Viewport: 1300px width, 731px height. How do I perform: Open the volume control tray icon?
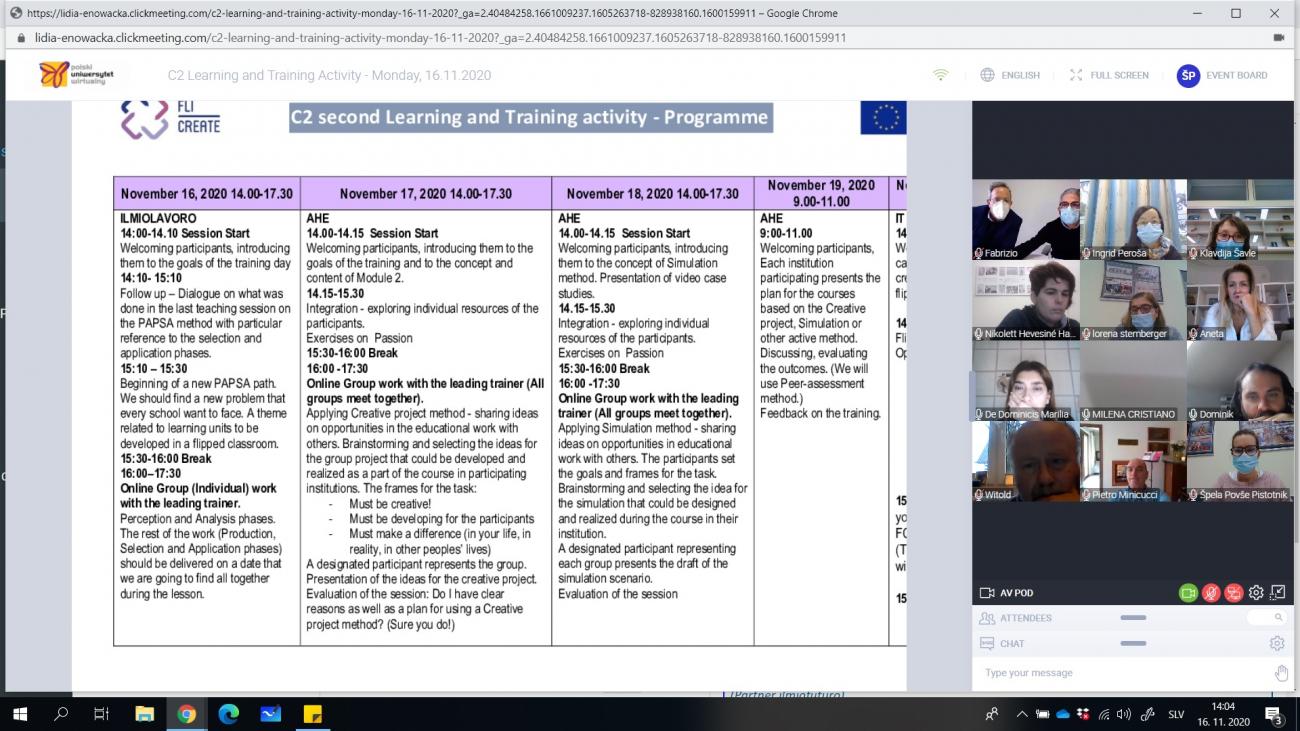click(x=1124, y=714)
